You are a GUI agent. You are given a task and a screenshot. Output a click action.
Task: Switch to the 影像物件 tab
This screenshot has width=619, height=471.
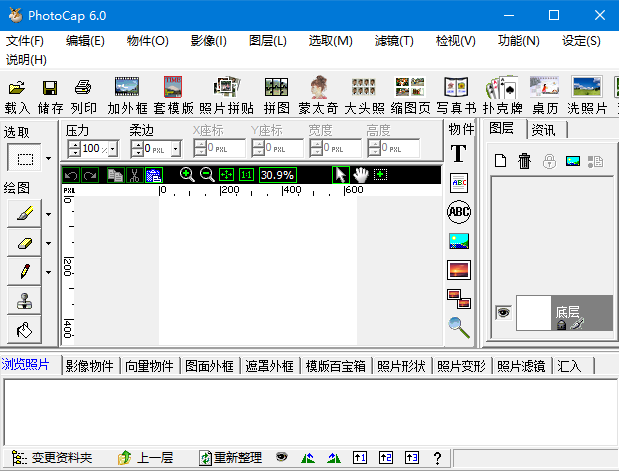click(x=90, y=366)
